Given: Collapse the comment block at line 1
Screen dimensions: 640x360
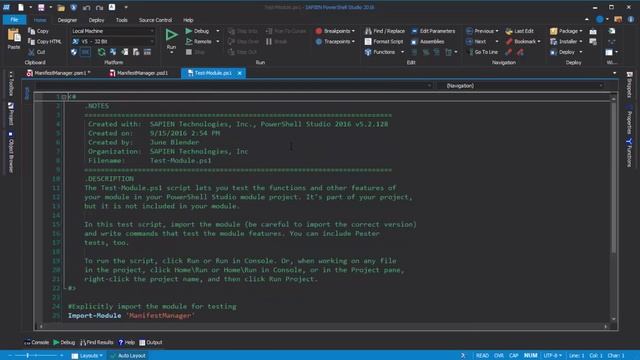Looking at the screenshot, I should pos(64,97).
